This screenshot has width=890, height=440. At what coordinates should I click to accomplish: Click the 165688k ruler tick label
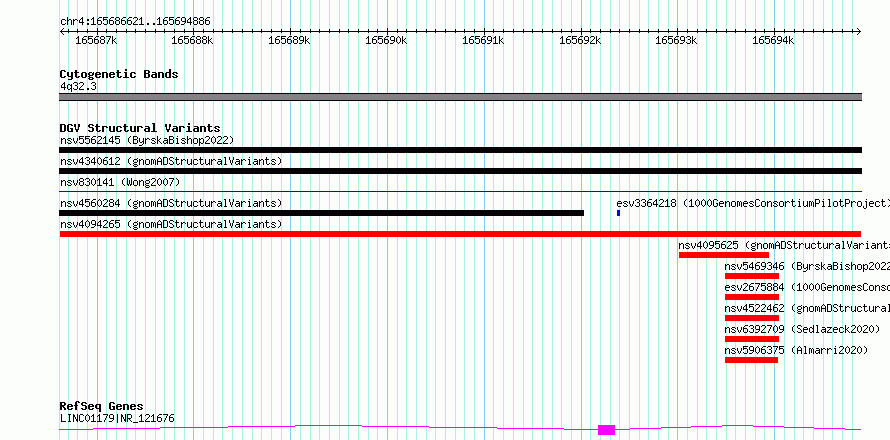192,40
